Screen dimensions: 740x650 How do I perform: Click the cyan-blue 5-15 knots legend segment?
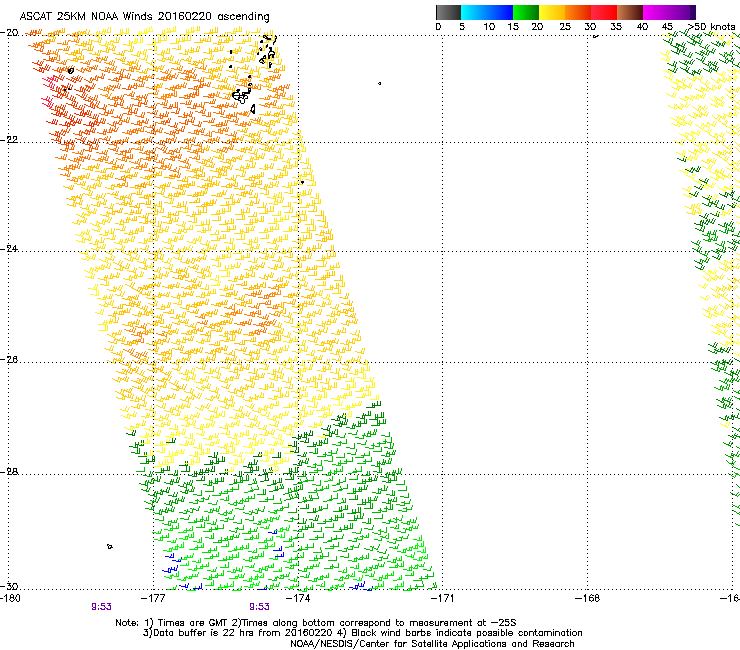pyautogui.click(x=487, y=12)
